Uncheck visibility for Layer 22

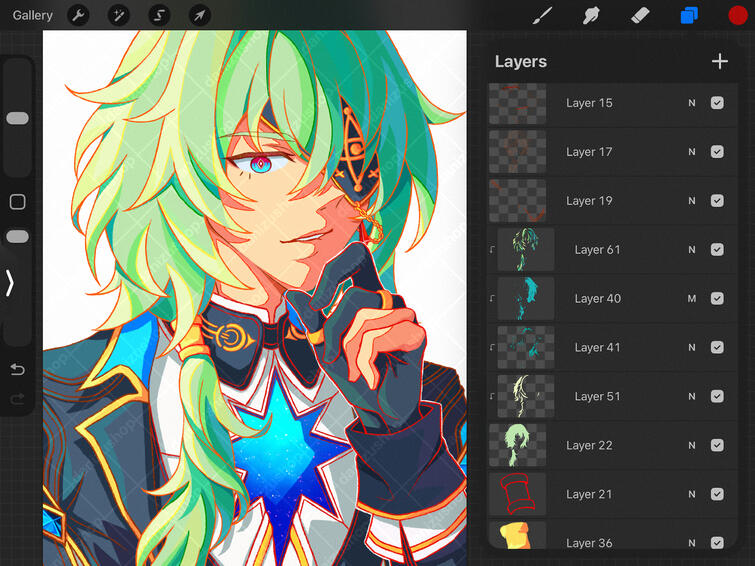(x=717, y=446)
